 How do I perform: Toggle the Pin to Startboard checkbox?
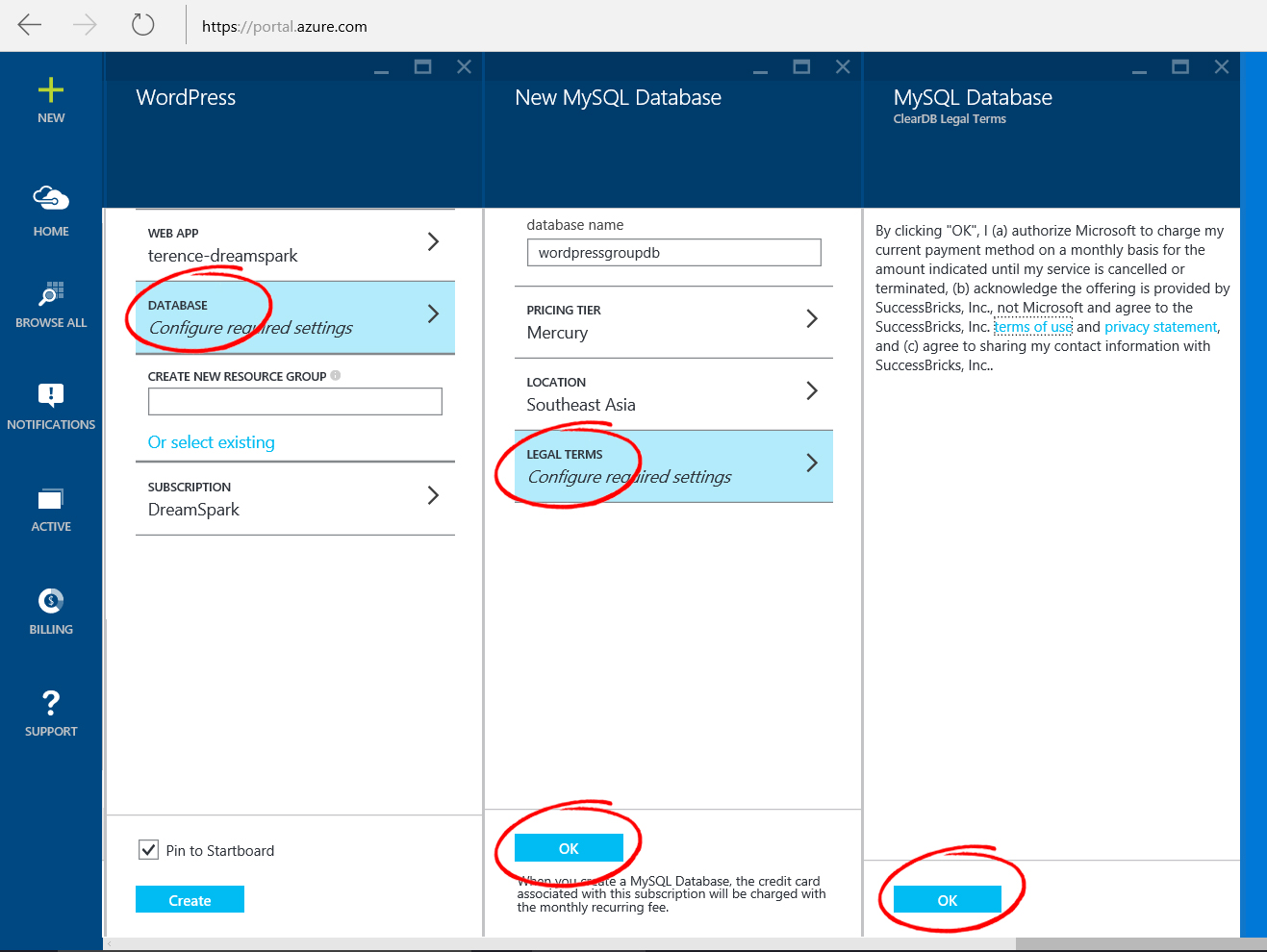click(x=148, y=849)
